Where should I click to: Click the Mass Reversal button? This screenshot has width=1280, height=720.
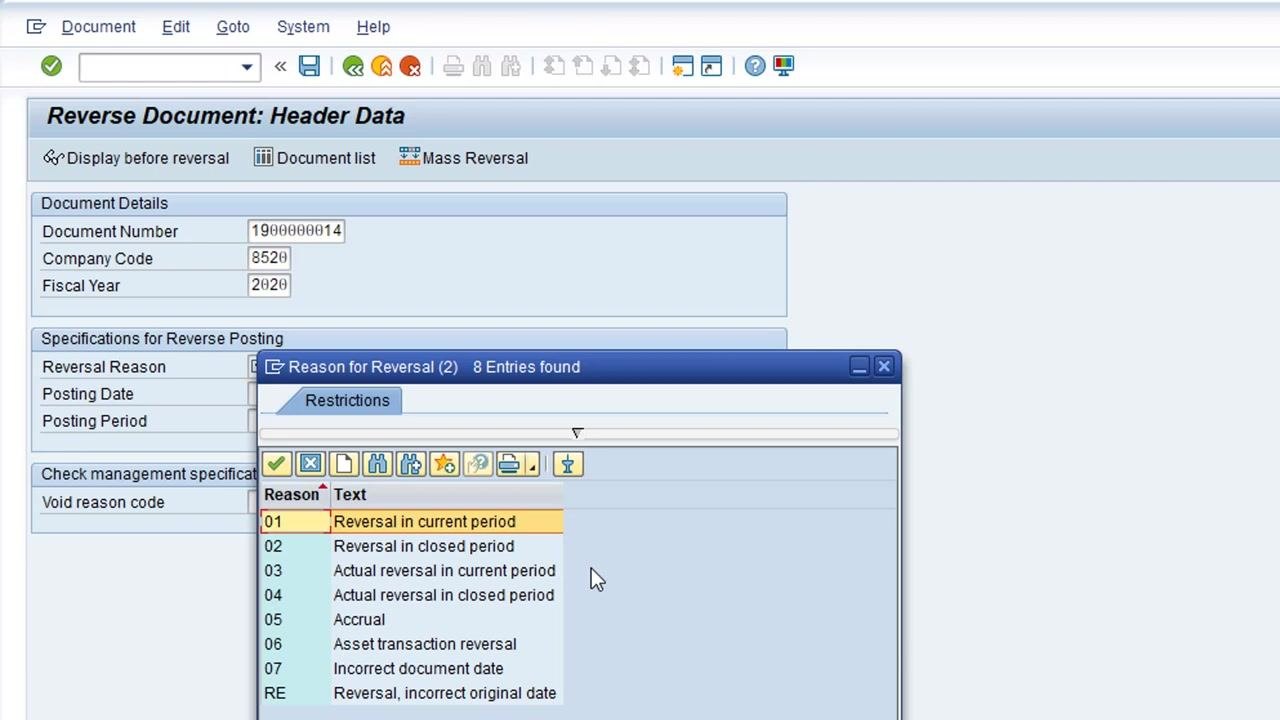tap(463, 158)
